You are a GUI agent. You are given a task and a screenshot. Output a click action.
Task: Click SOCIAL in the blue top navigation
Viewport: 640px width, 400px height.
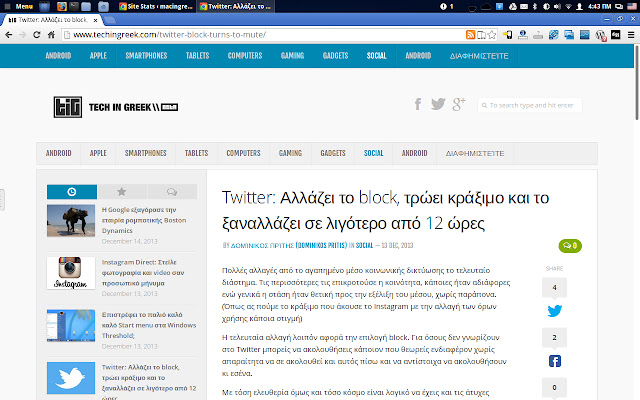point(376,56)
